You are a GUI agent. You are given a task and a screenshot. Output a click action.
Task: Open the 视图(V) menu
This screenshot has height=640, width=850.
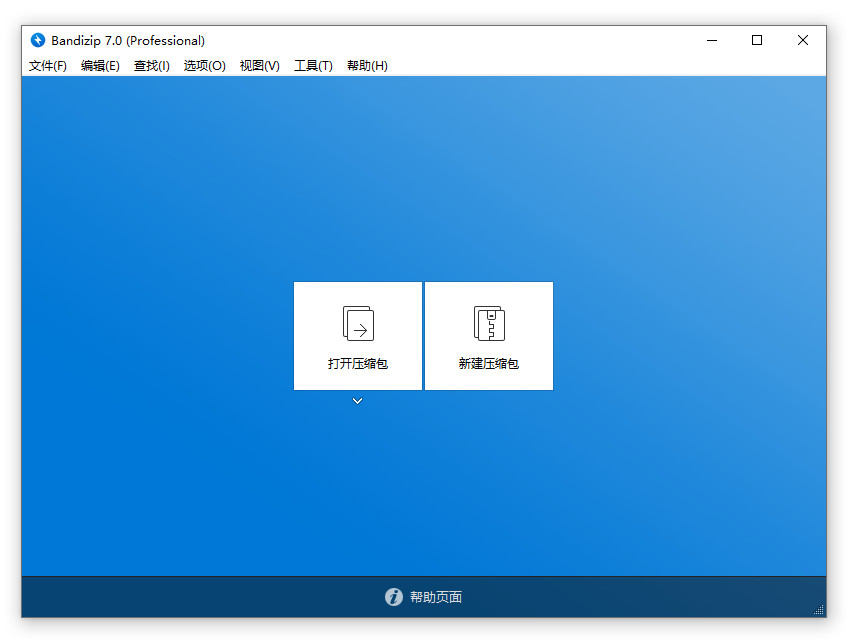259,65
